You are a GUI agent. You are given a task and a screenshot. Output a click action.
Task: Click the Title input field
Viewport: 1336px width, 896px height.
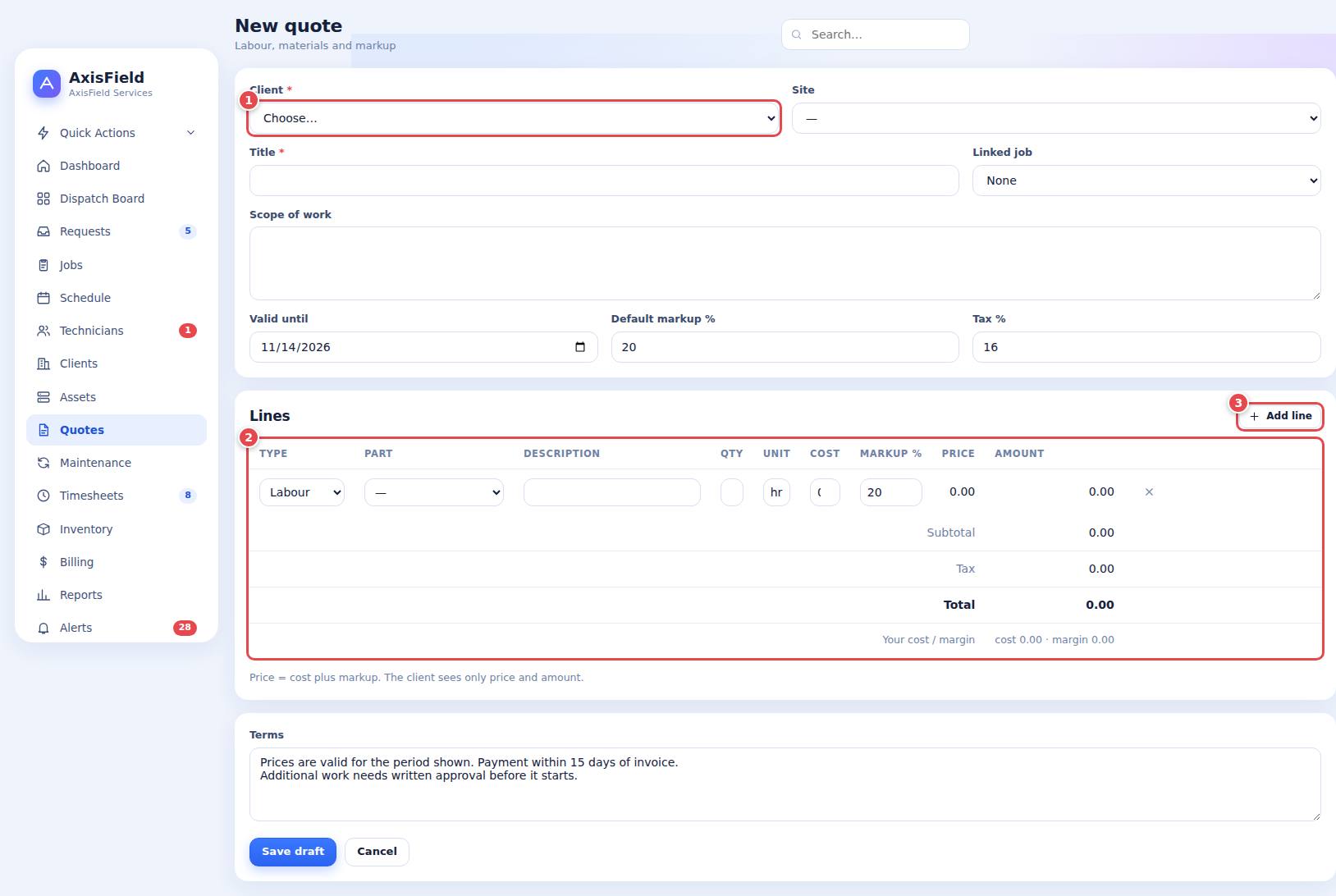pos(604,181)
